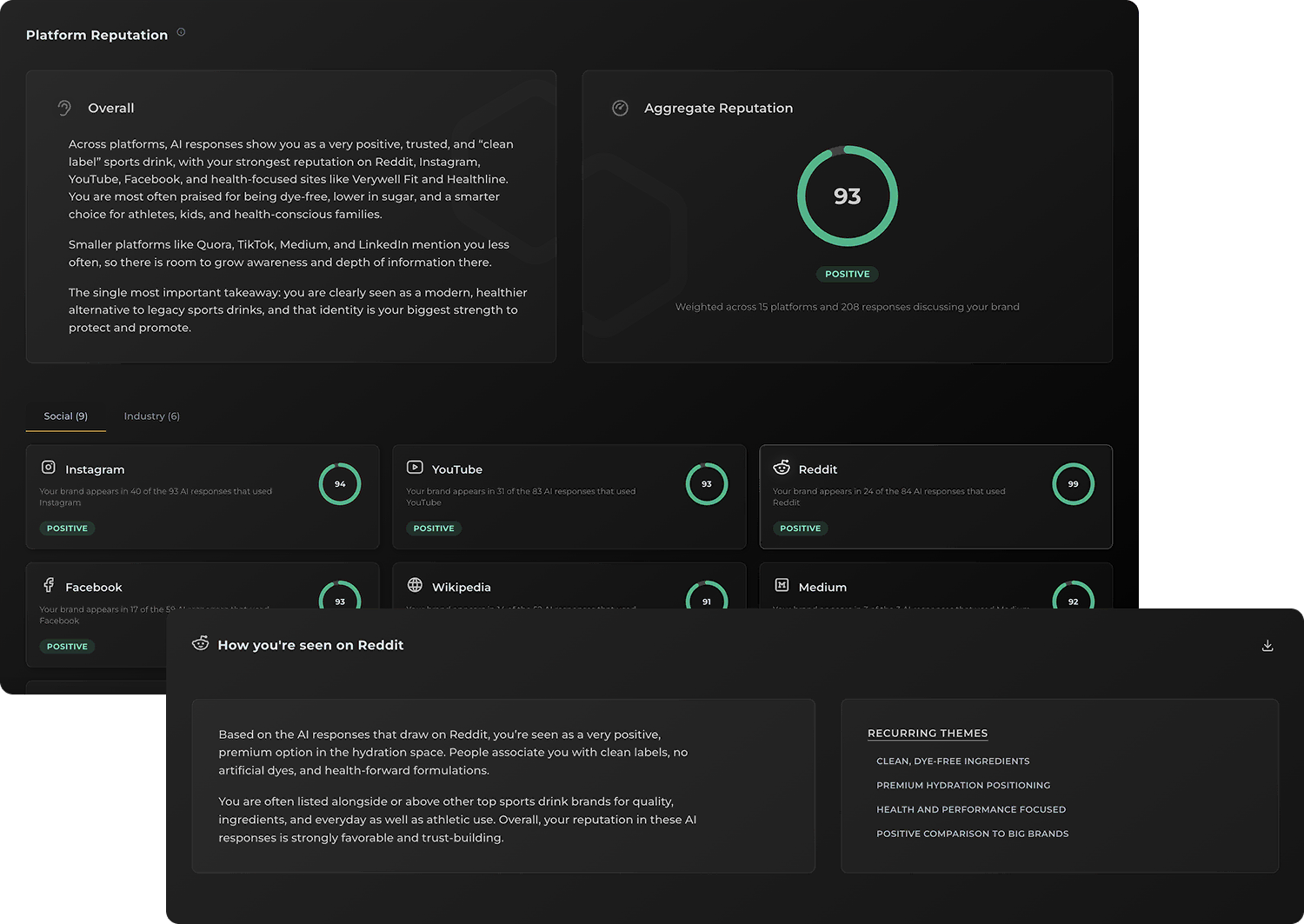Click the Reddit icon on Reddit card

tap(782, 468)
